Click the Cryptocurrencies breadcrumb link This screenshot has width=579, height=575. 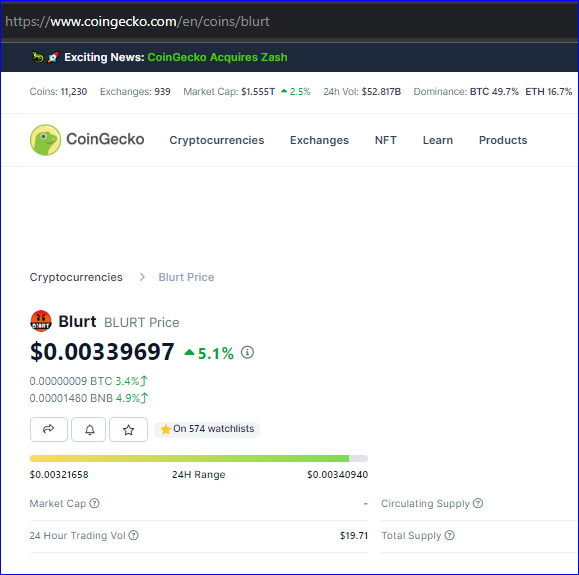pyautogui.click(x=76, y=277)
